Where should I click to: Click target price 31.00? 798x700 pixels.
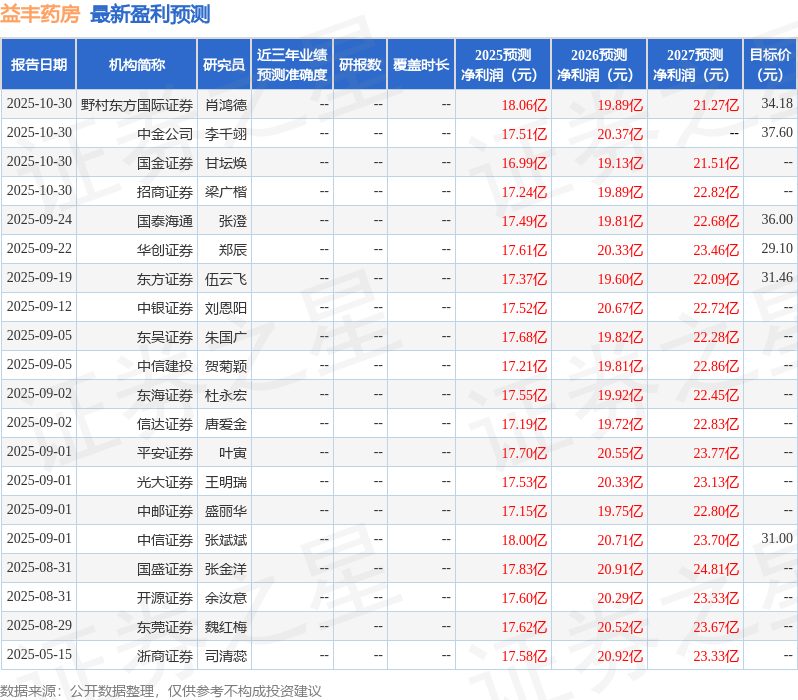pos(777,539)
